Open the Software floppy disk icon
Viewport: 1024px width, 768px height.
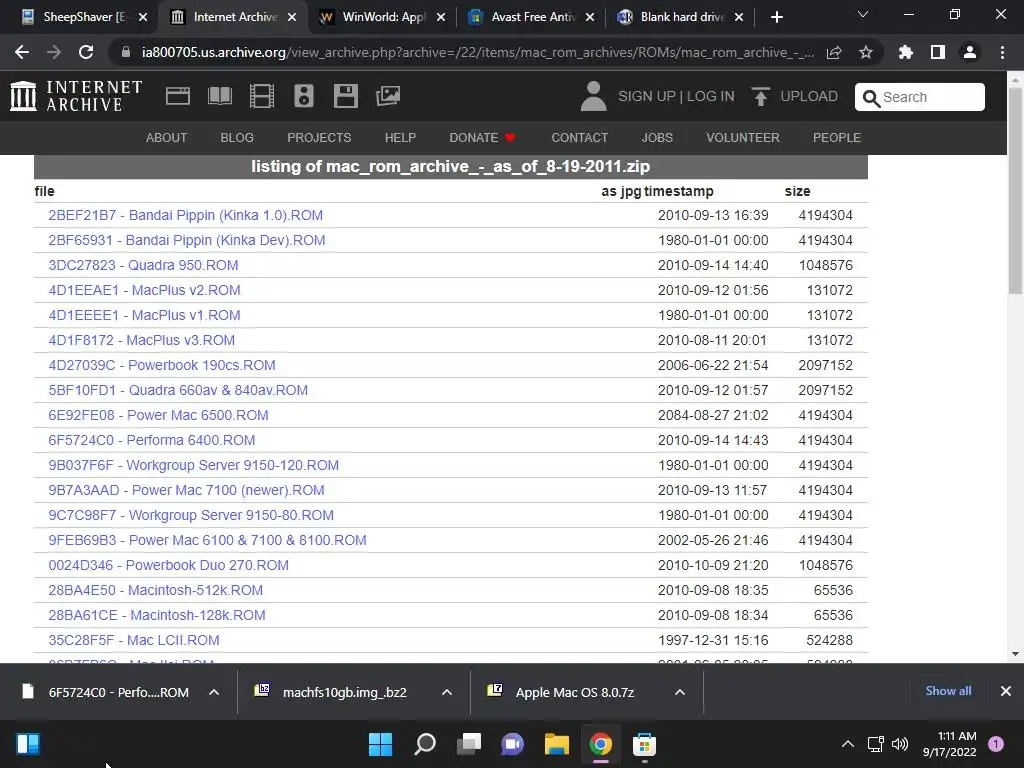345,96
